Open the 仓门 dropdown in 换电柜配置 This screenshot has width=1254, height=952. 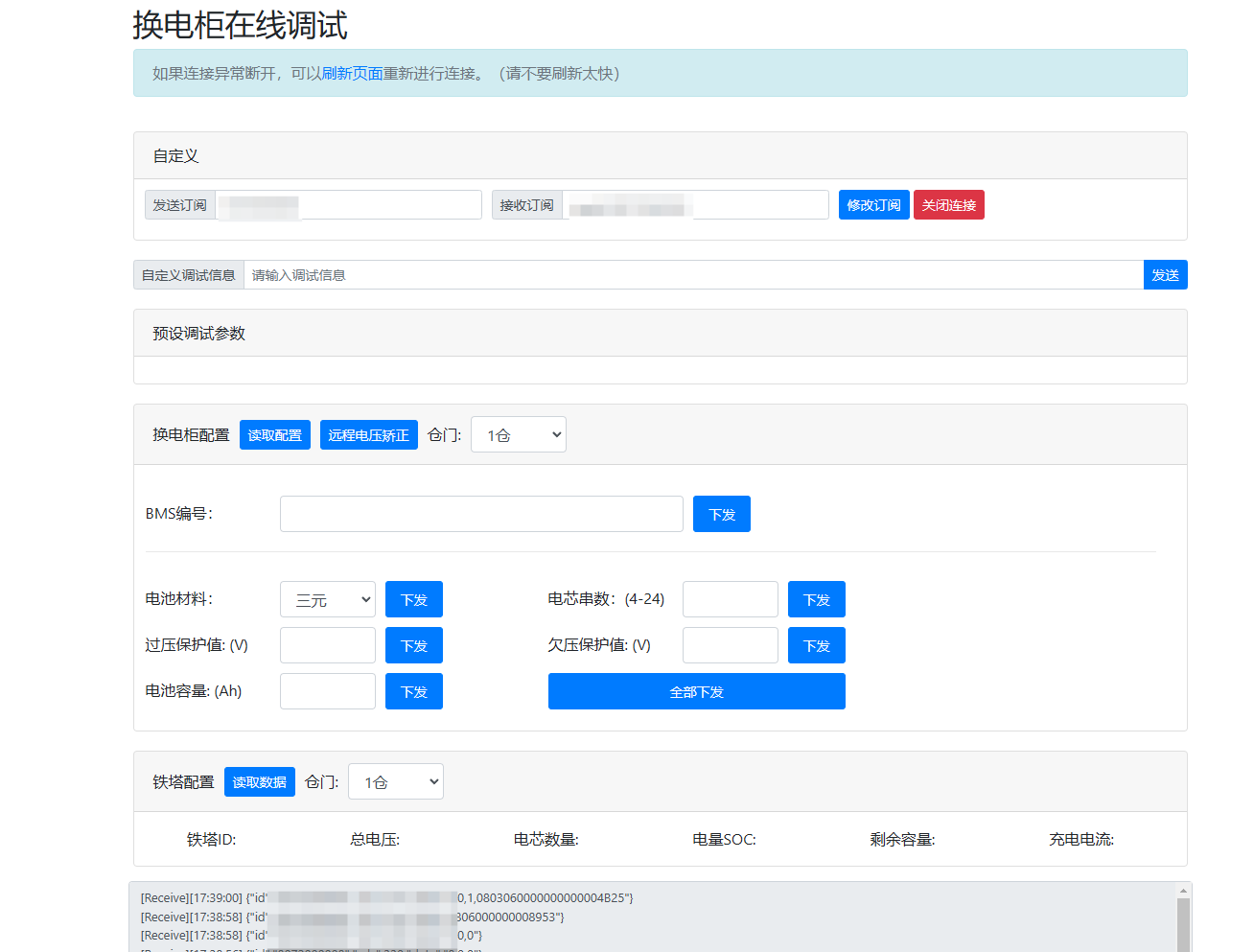519,434
